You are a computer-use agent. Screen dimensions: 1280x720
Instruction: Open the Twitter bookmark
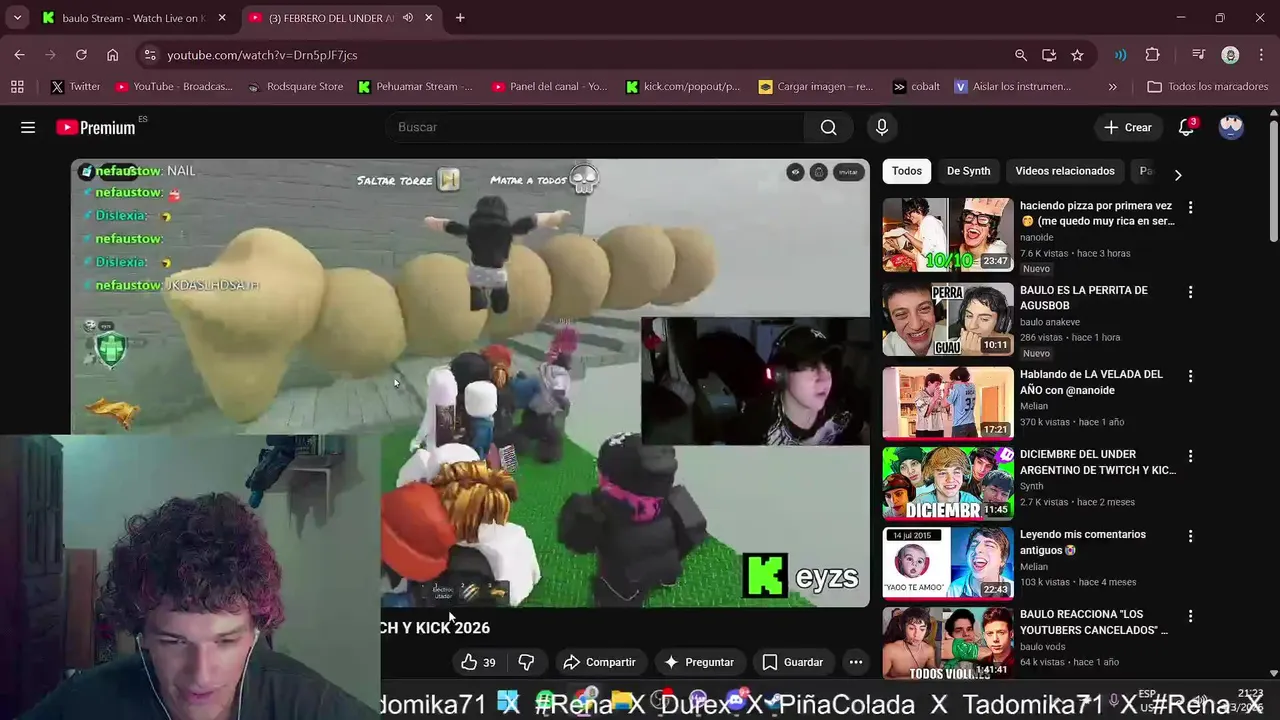[x=76, y=87]
